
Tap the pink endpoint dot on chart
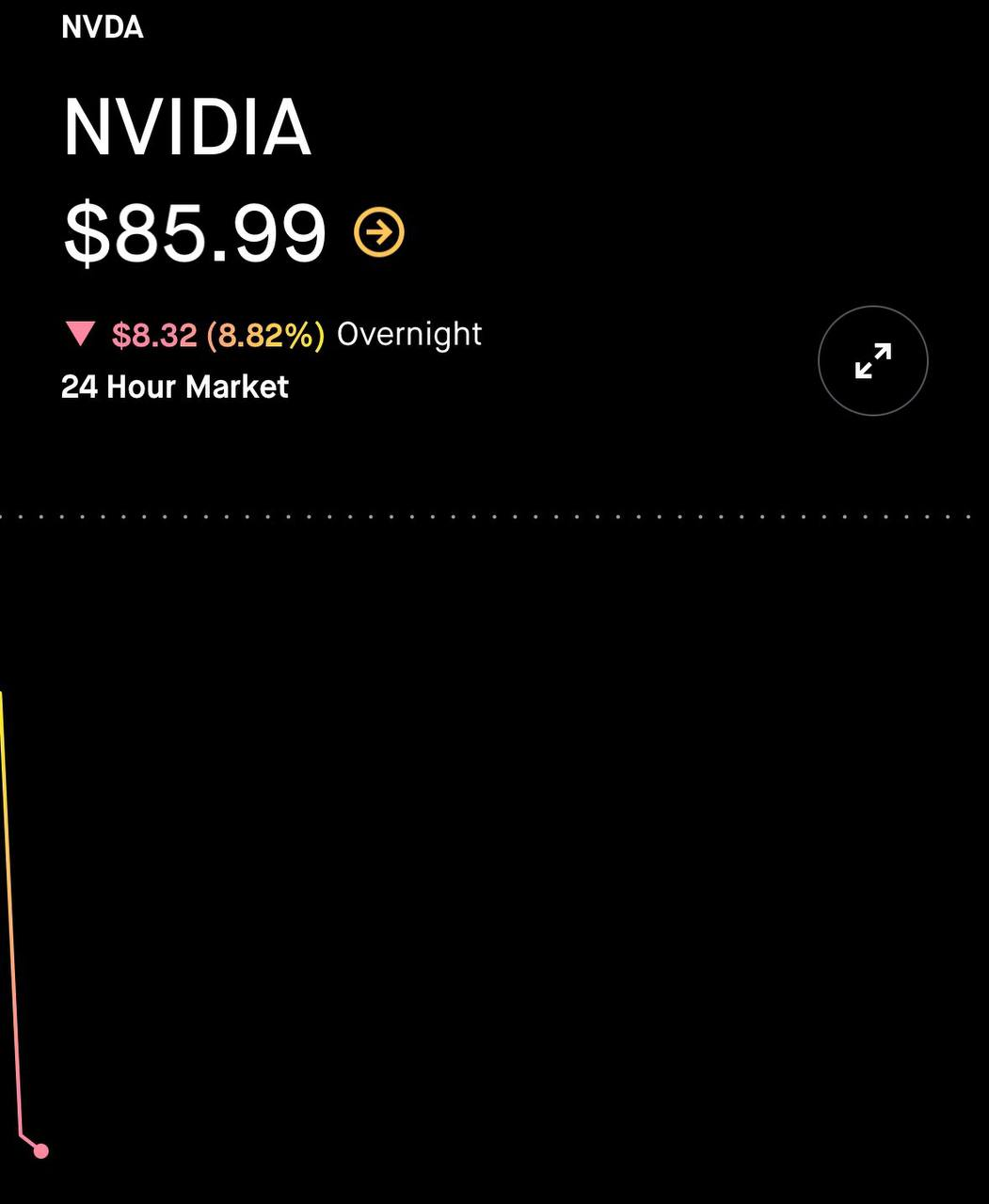point(40,1150)
